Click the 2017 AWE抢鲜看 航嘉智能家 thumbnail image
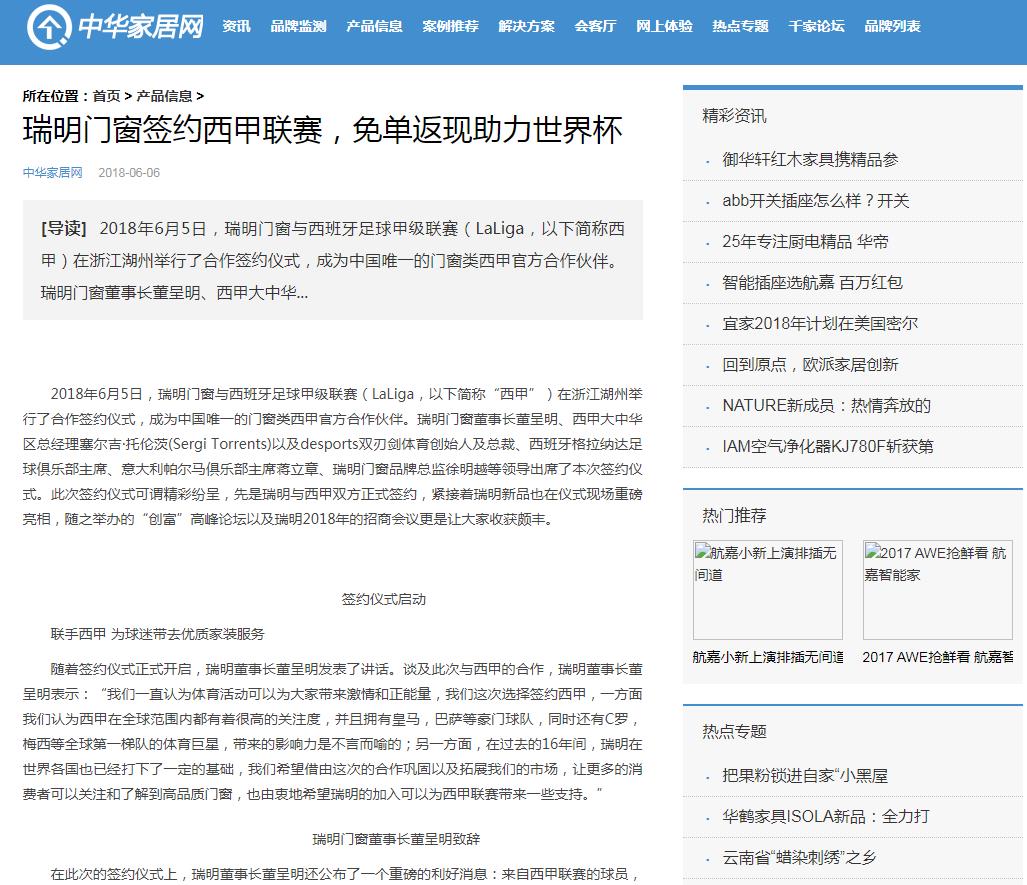Image resolution: width=1027 pixels, height=885 pixels. (x=938, y=590)
